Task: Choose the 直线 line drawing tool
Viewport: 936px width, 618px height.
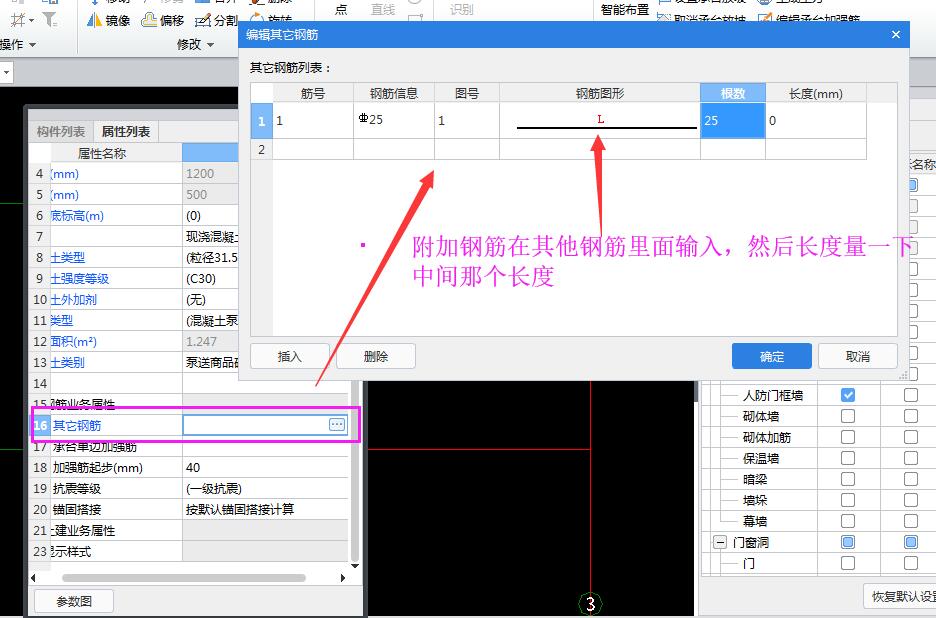Action: pos(383,9)
